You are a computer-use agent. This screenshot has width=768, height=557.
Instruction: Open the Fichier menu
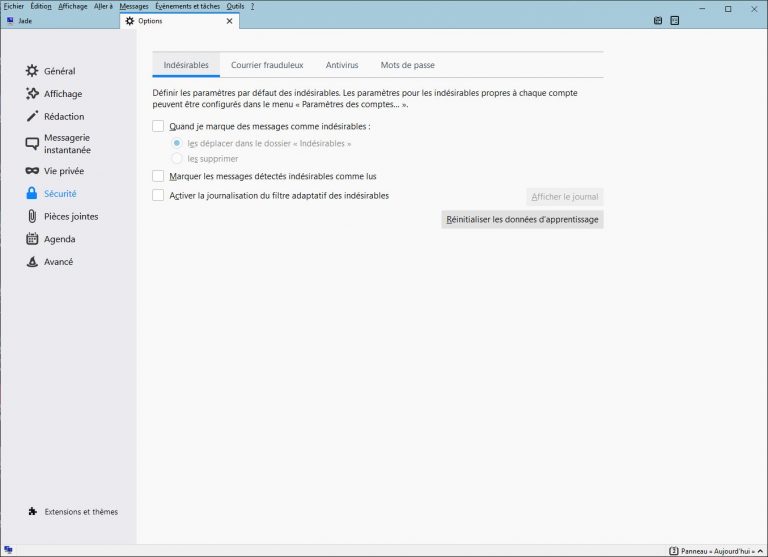point(14,6)
